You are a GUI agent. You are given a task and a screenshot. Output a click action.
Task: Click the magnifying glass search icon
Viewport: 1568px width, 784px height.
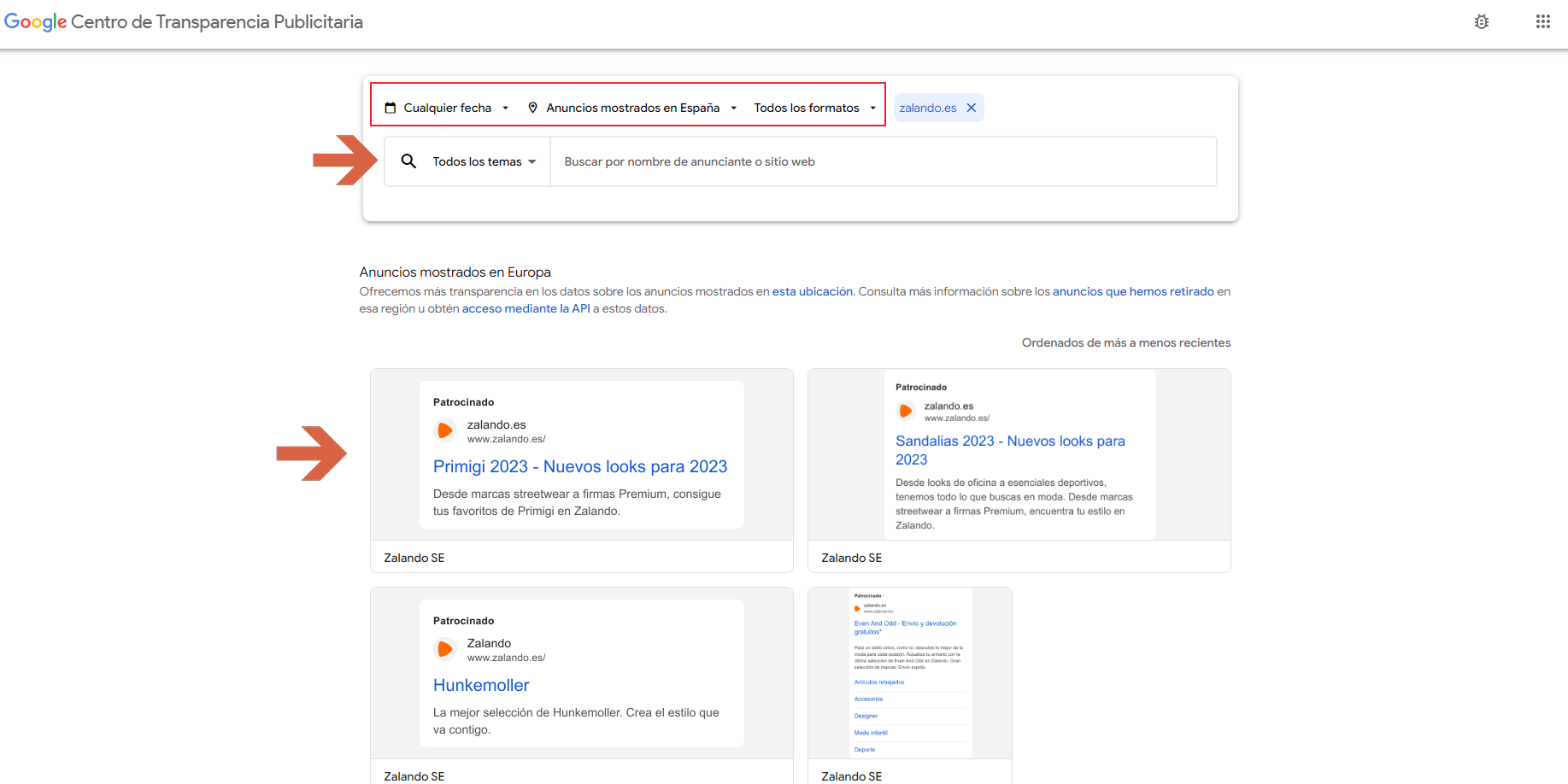pyautogui.click(x=408, y=161)
